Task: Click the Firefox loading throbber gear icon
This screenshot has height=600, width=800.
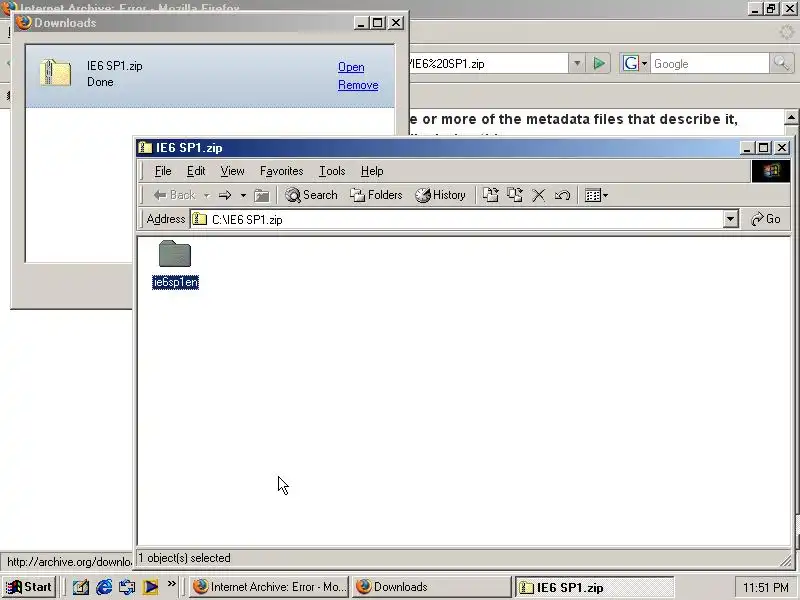Action: click(x=787, y=33)
